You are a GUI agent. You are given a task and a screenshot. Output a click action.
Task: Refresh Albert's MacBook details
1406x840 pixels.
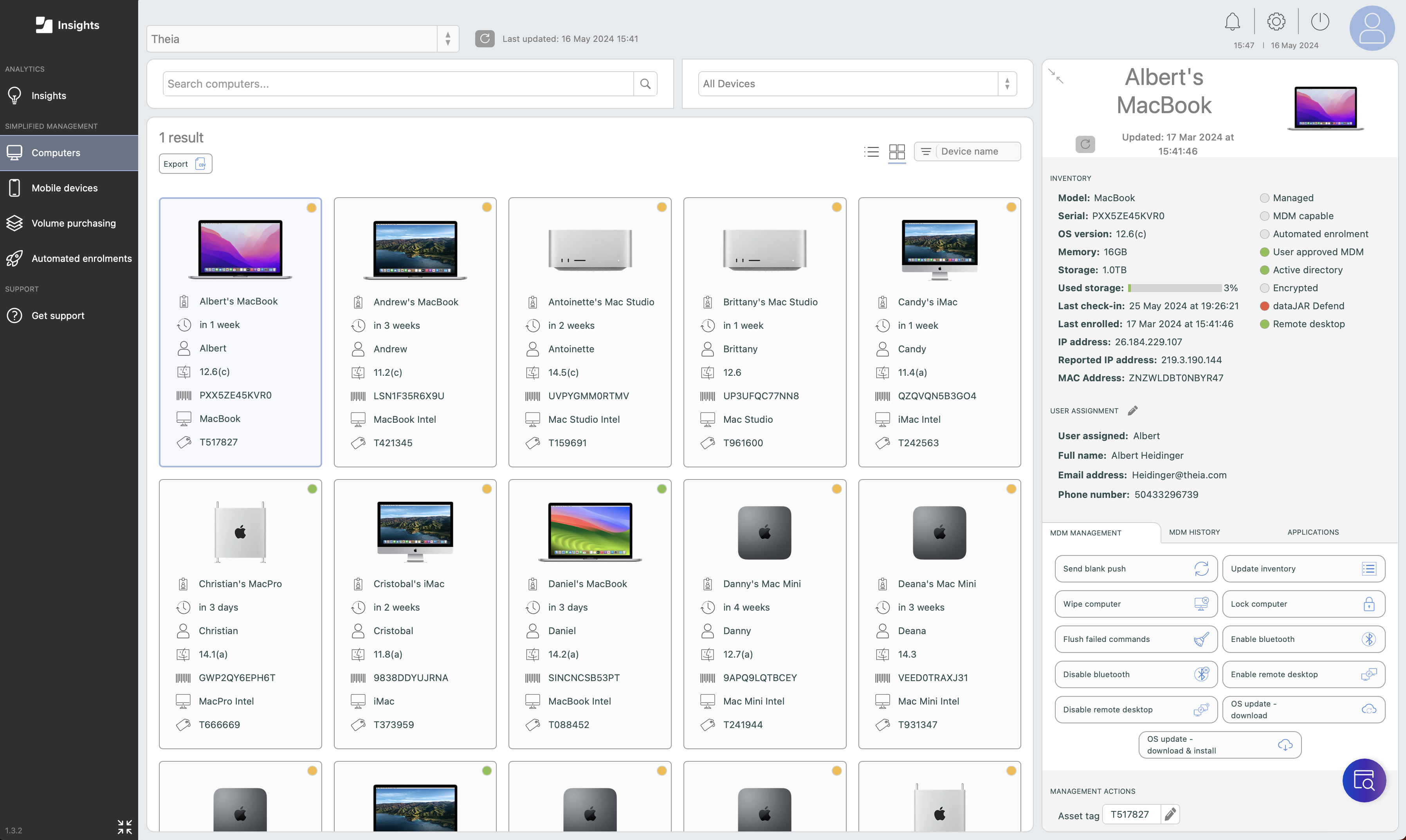(x=1085, y=144)
